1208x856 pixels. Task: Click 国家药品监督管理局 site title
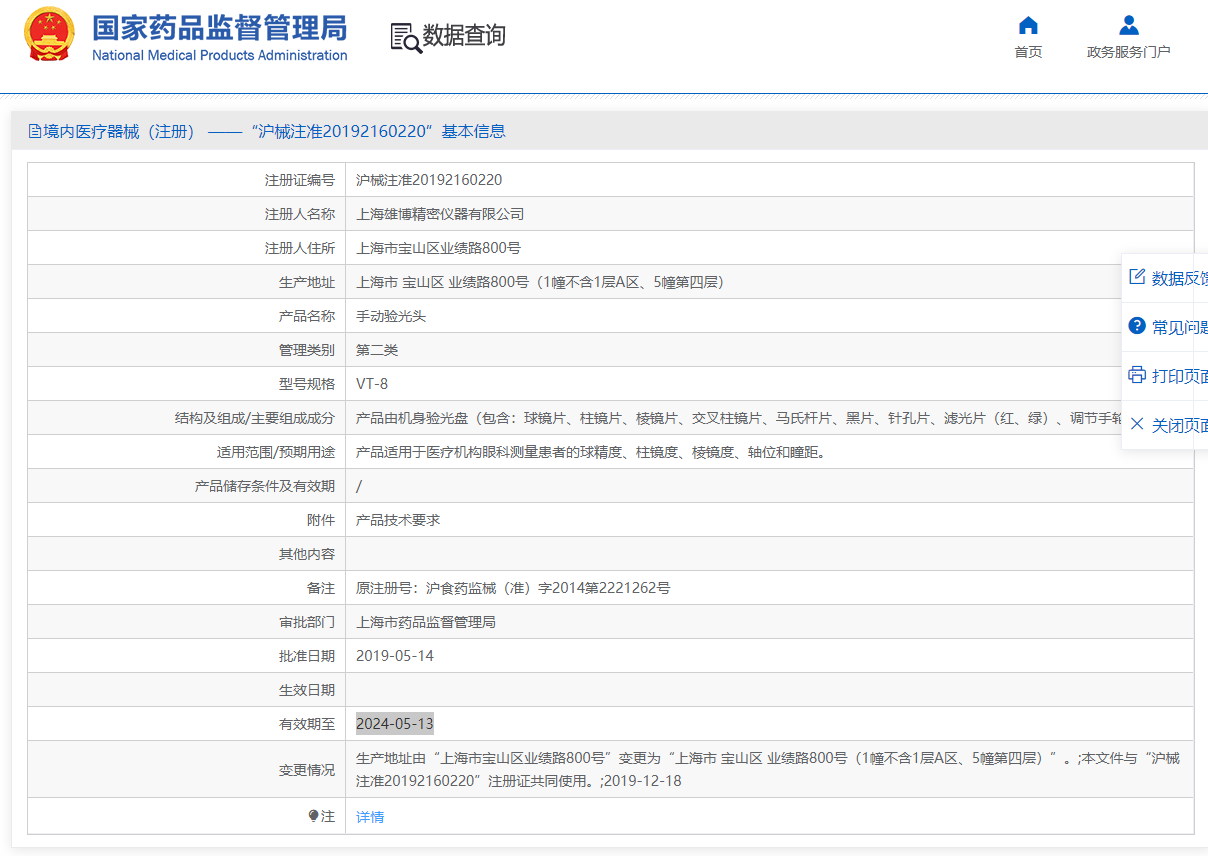(x=220, y=27)
